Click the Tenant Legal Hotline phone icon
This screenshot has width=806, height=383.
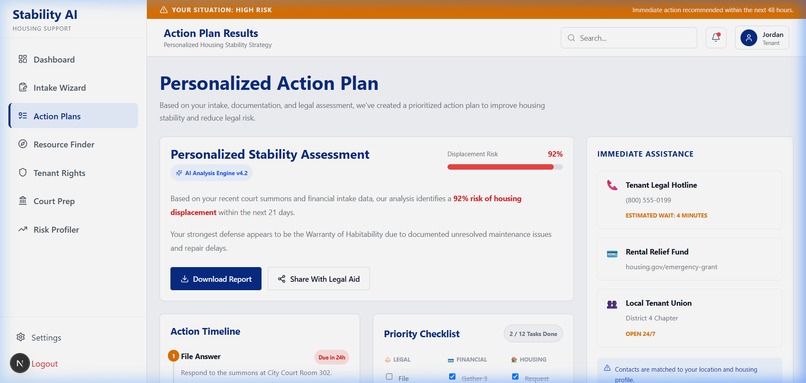[612, 186]
